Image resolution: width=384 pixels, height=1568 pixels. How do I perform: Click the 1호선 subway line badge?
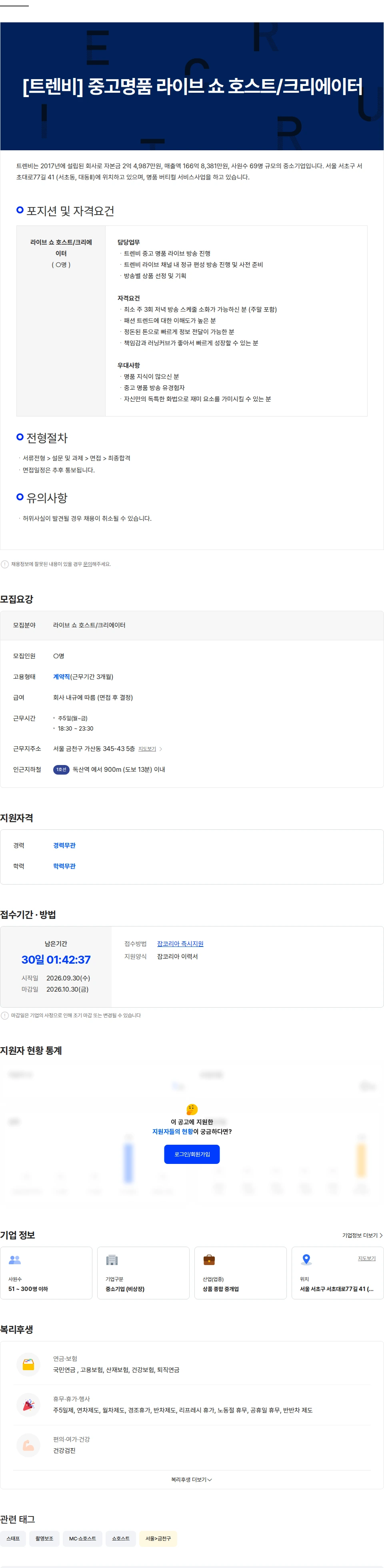[61, 769]
